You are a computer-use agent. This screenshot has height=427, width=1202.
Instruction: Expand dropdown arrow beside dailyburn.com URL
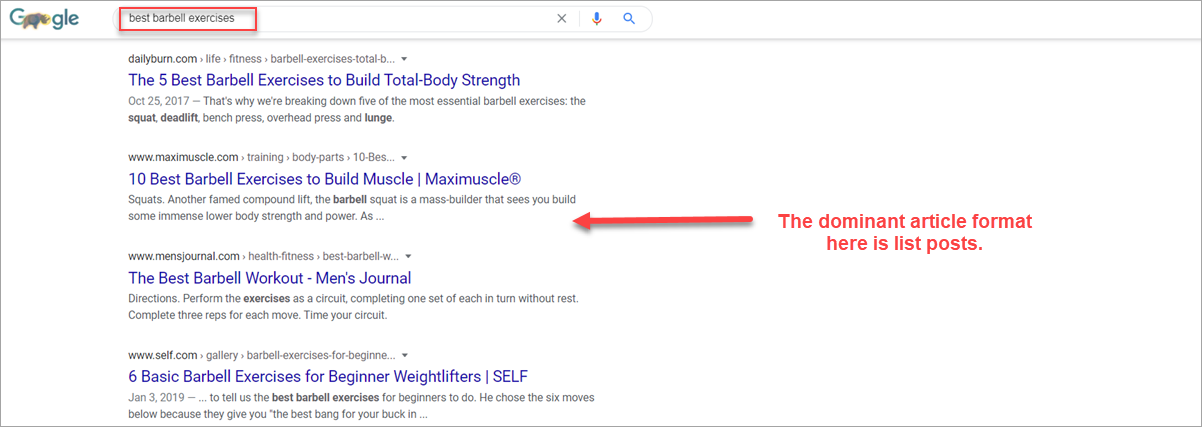point(404,59)
